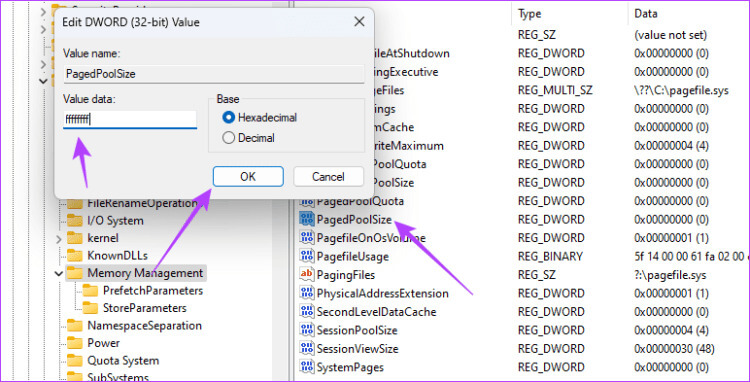The width and height of the screenshot is (750, 382).
Task: Select the Hexadecimal base option
Action: click(x=229, y=117)
